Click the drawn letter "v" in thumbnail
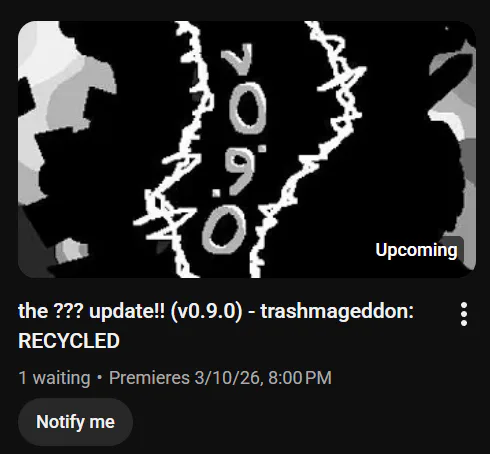The height and width of the screenshot is (454, 490). [x=239, y=59]
